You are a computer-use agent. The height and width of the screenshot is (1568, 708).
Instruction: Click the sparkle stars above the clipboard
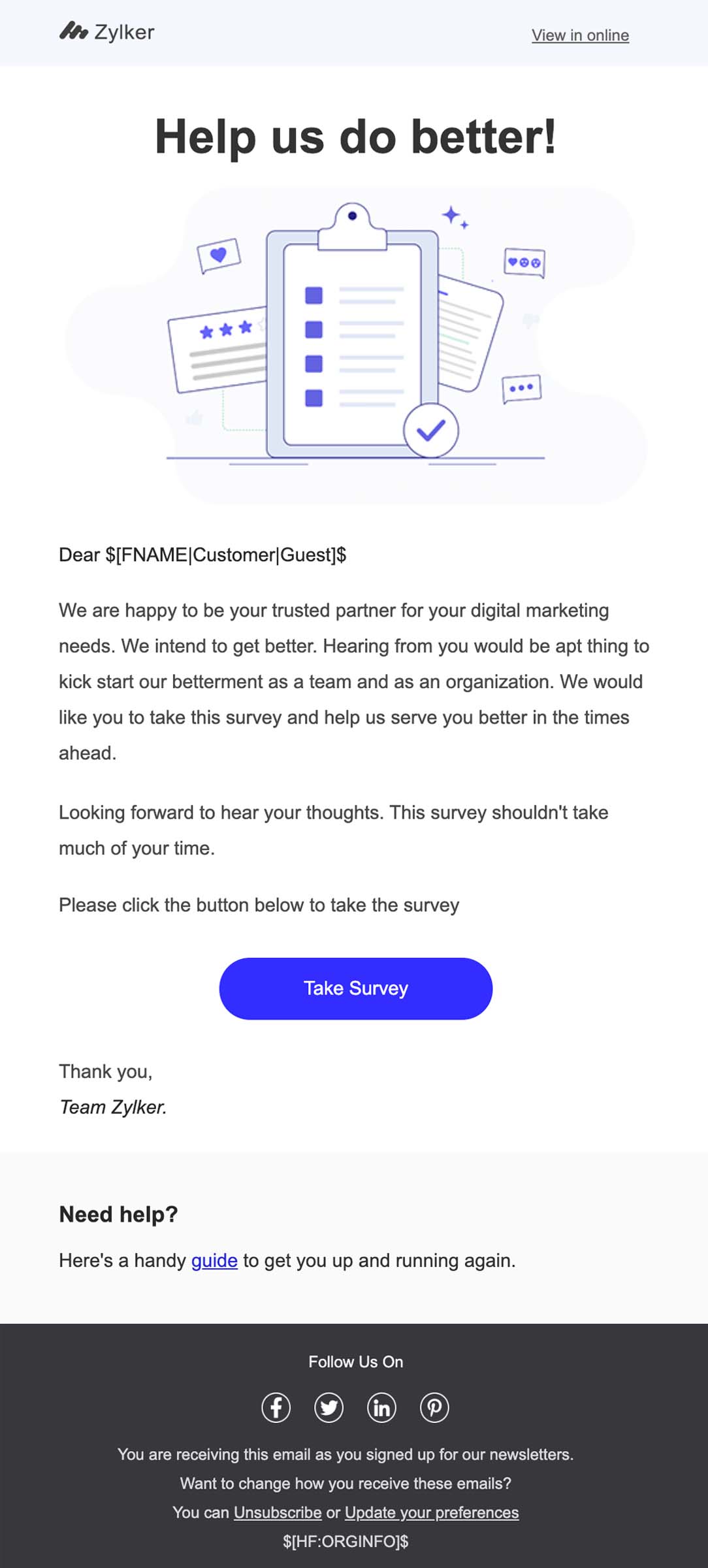(454, 216)
